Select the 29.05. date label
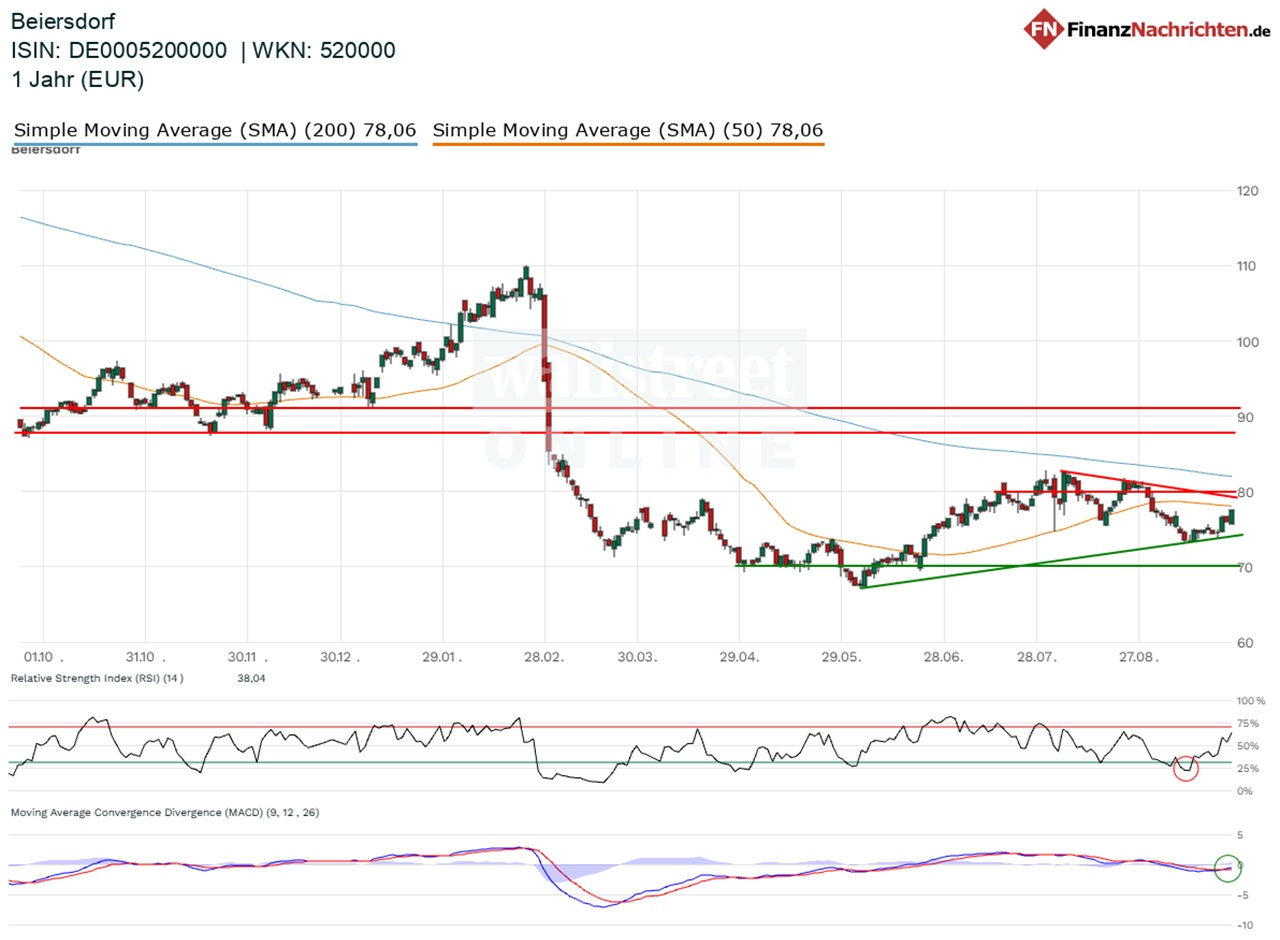Viewport: 1280px width, 940px height. click(841, 658)
